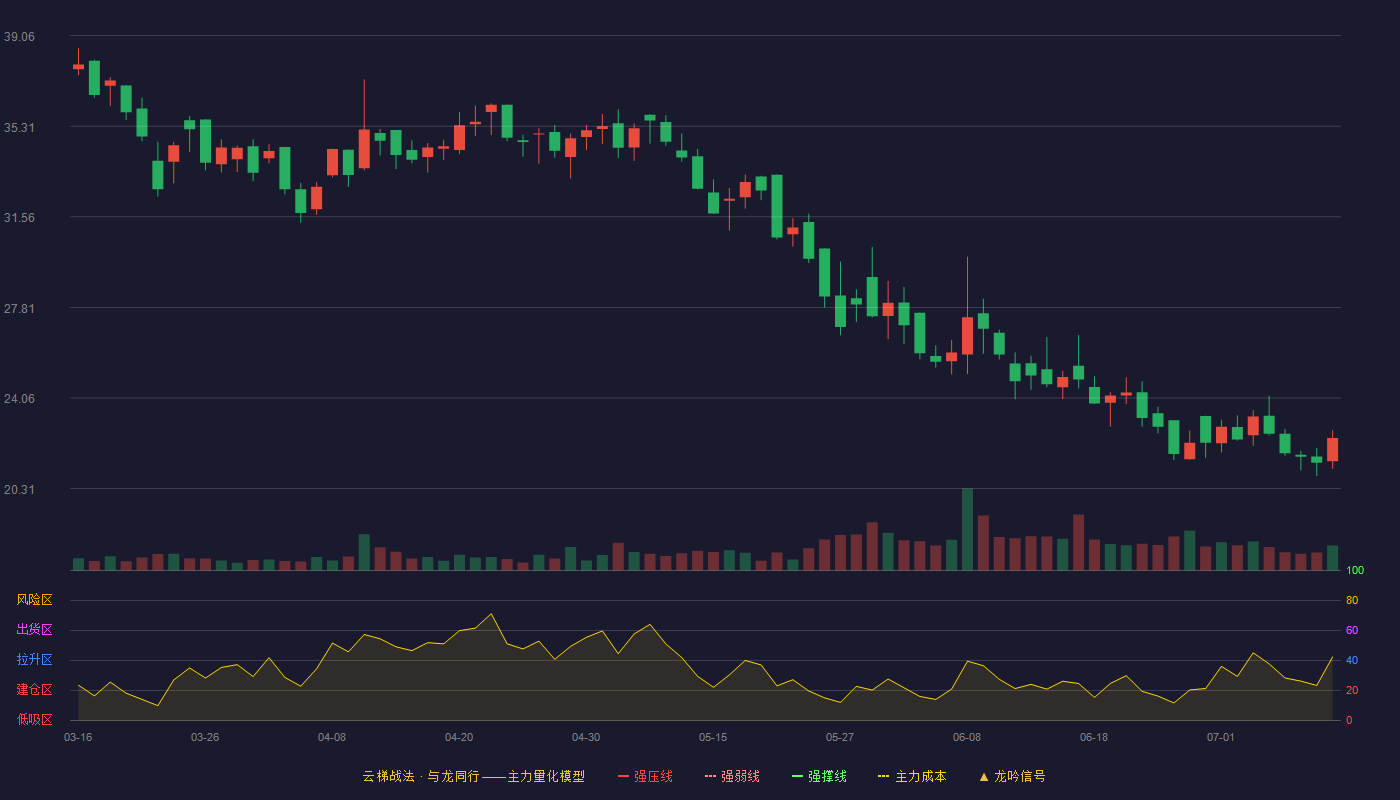The image size is (1400, 800).
Task: Click the 06-18 date label
Action: [1094, 737]
